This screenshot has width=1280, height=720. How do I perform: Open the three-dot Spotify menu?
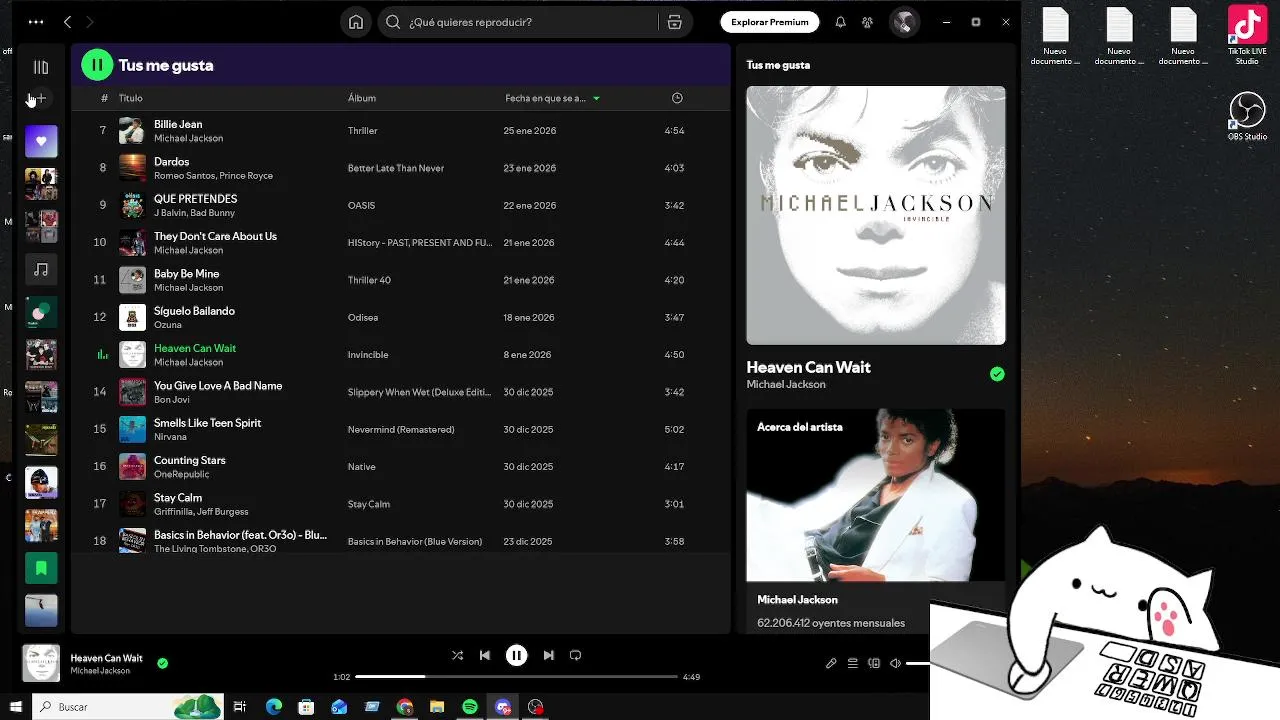(x=36, y=22)
